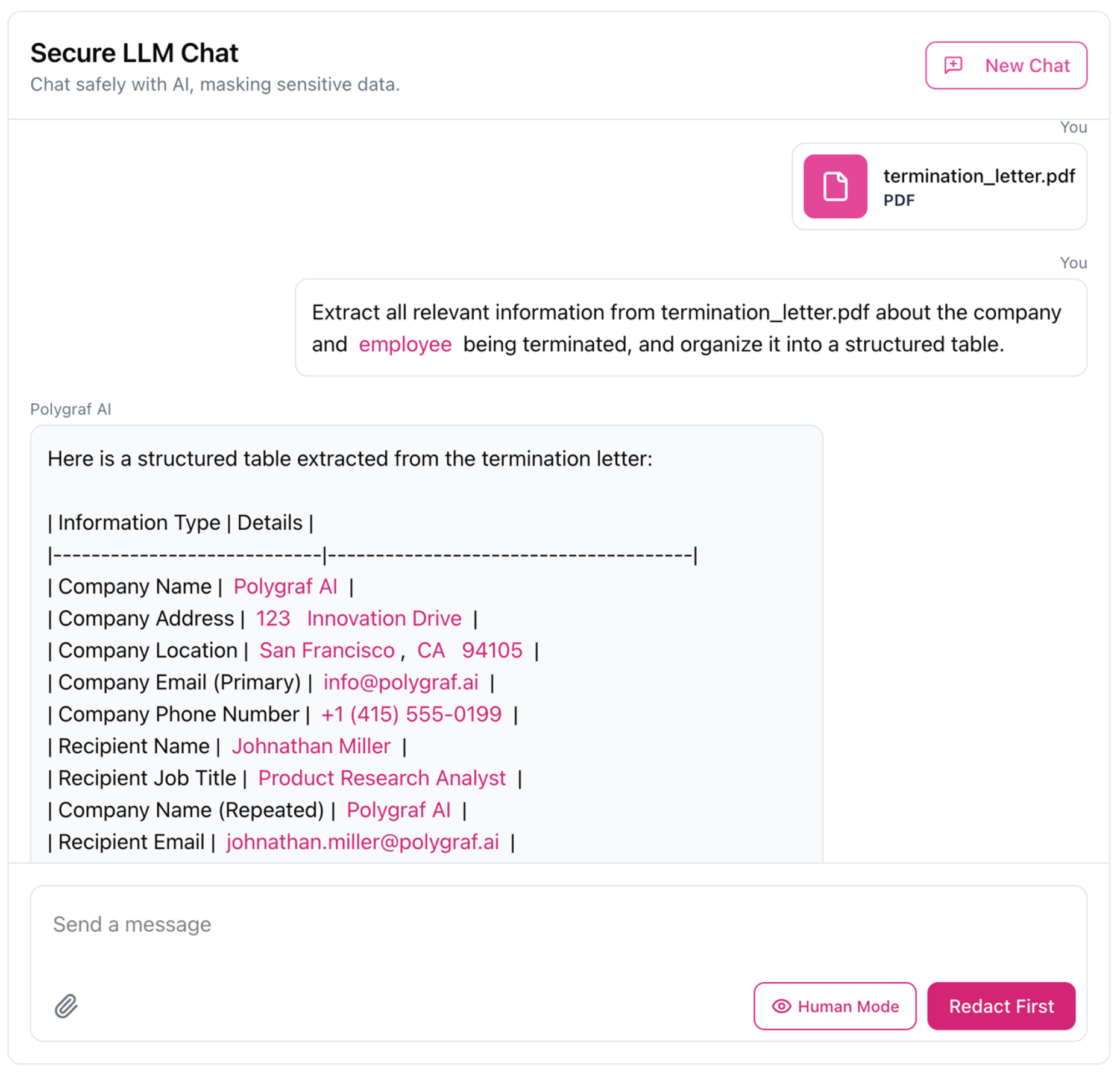This screenshot has height=1077, width=1120.
Task: Click the pink PDF document icon
Action: (x=835, y=186)
